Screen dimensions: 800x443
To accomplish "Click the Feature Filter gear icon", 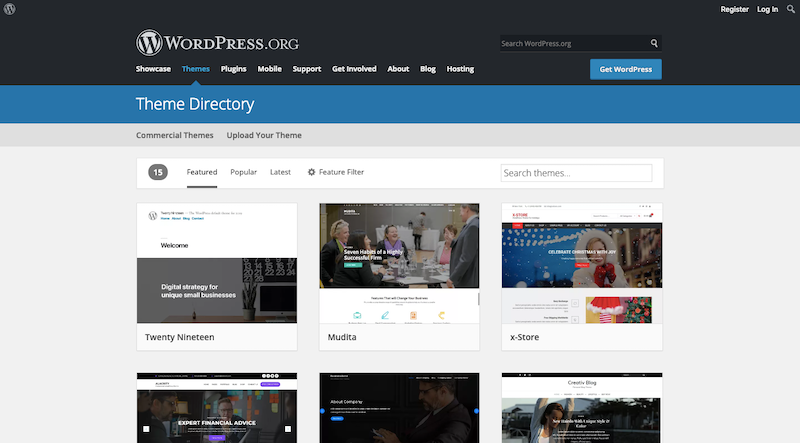I will 311,172.
